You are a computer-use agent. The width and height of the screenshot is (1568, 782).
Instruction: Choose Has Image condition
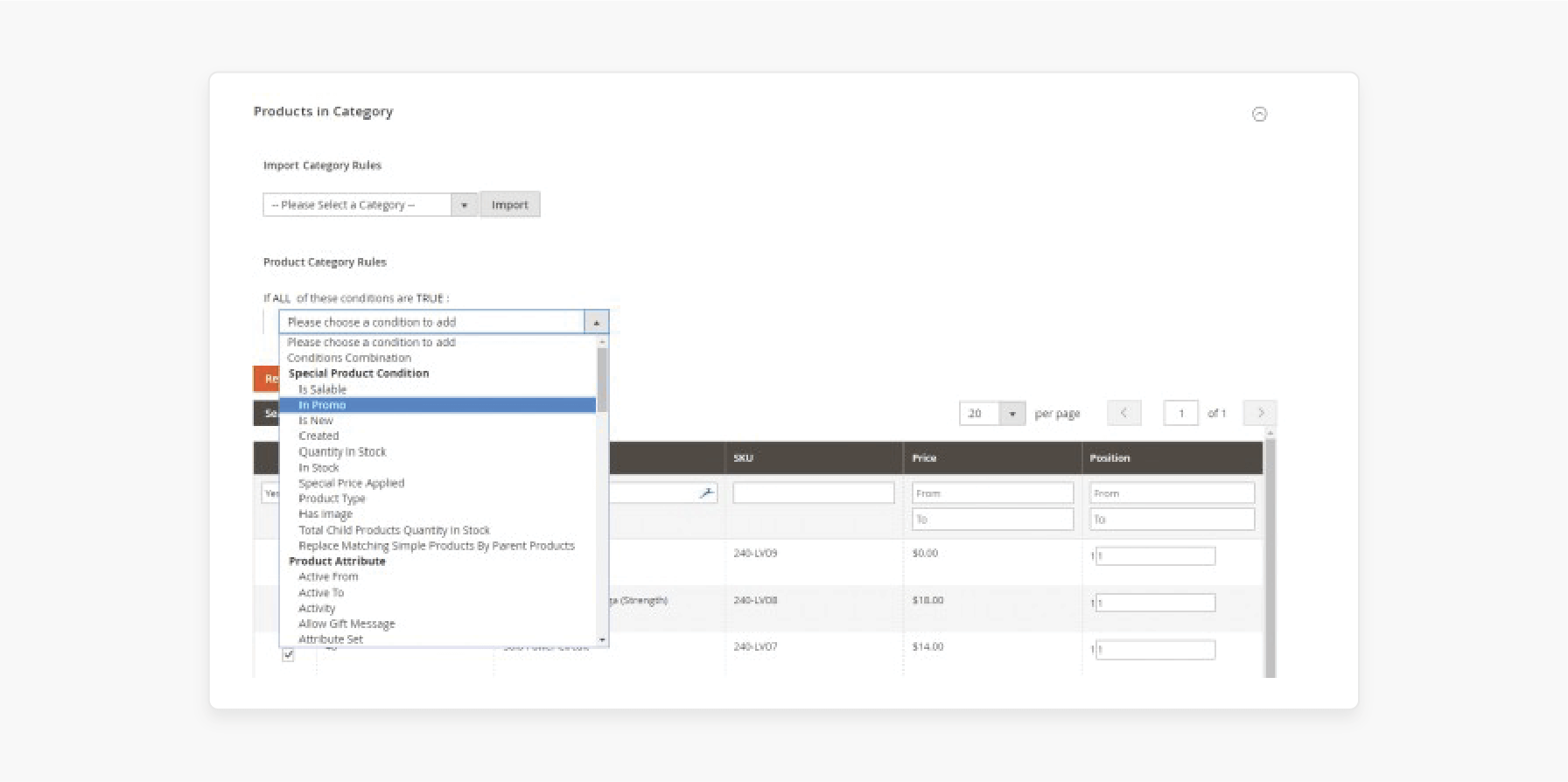coord(325,514)
